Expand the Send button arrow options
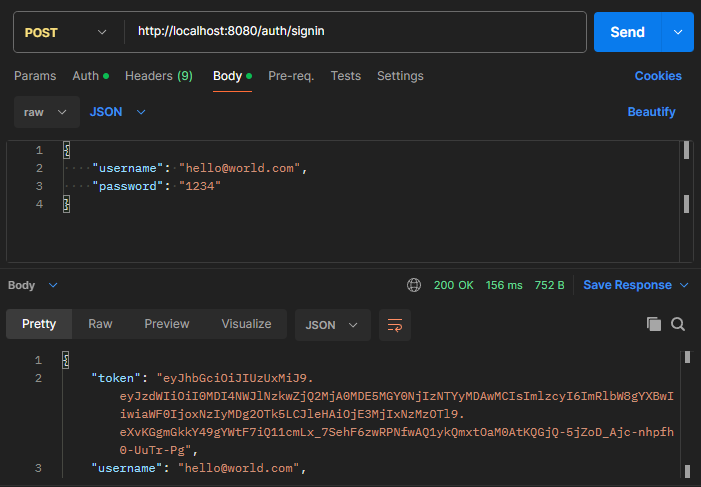Screen dimensions: 701x487 pos(677,32)
